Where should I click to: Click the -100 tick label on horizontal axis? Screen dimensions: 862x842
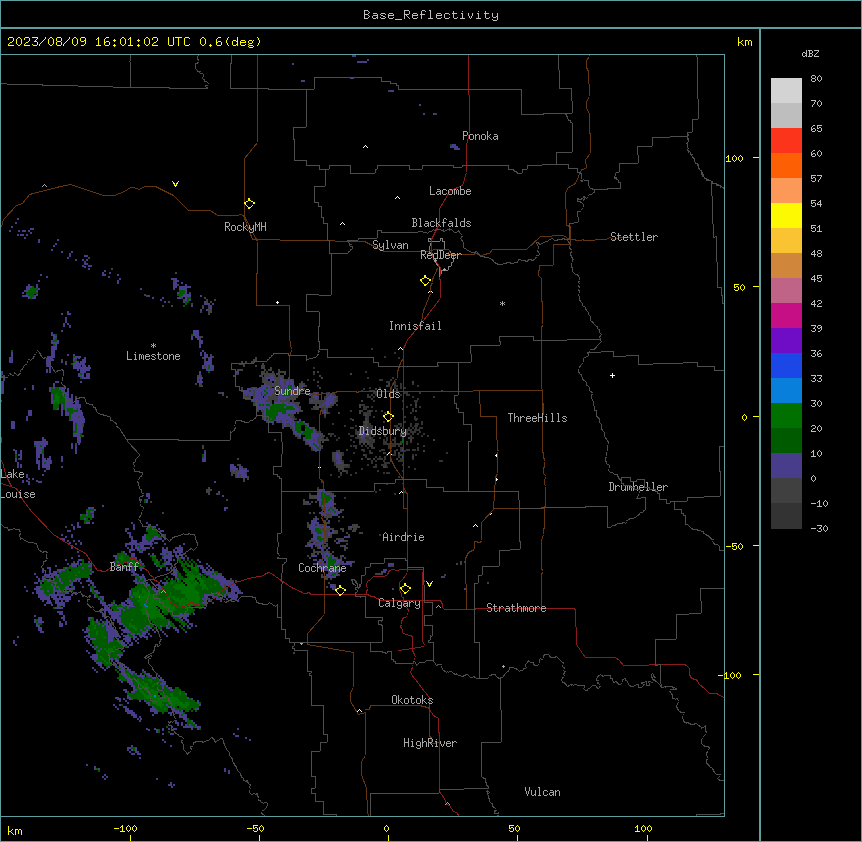tap(125, 828)
